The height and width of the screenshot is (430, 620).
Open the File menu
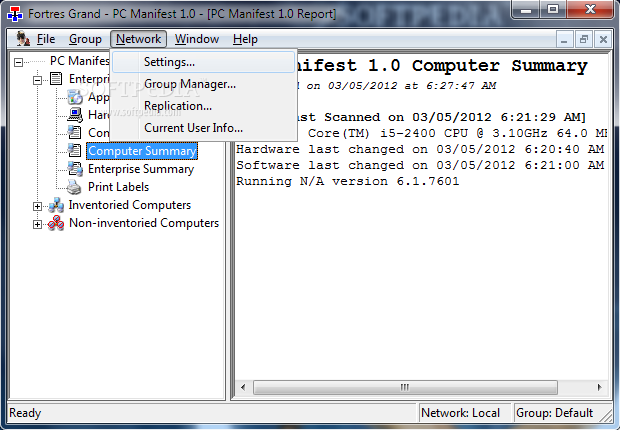point(45,39)
